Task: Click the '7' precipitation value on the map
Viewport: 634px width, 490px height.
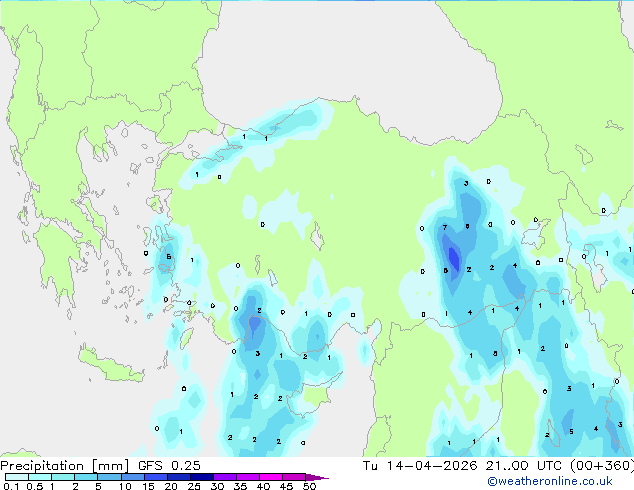Action: coord(445,228)
